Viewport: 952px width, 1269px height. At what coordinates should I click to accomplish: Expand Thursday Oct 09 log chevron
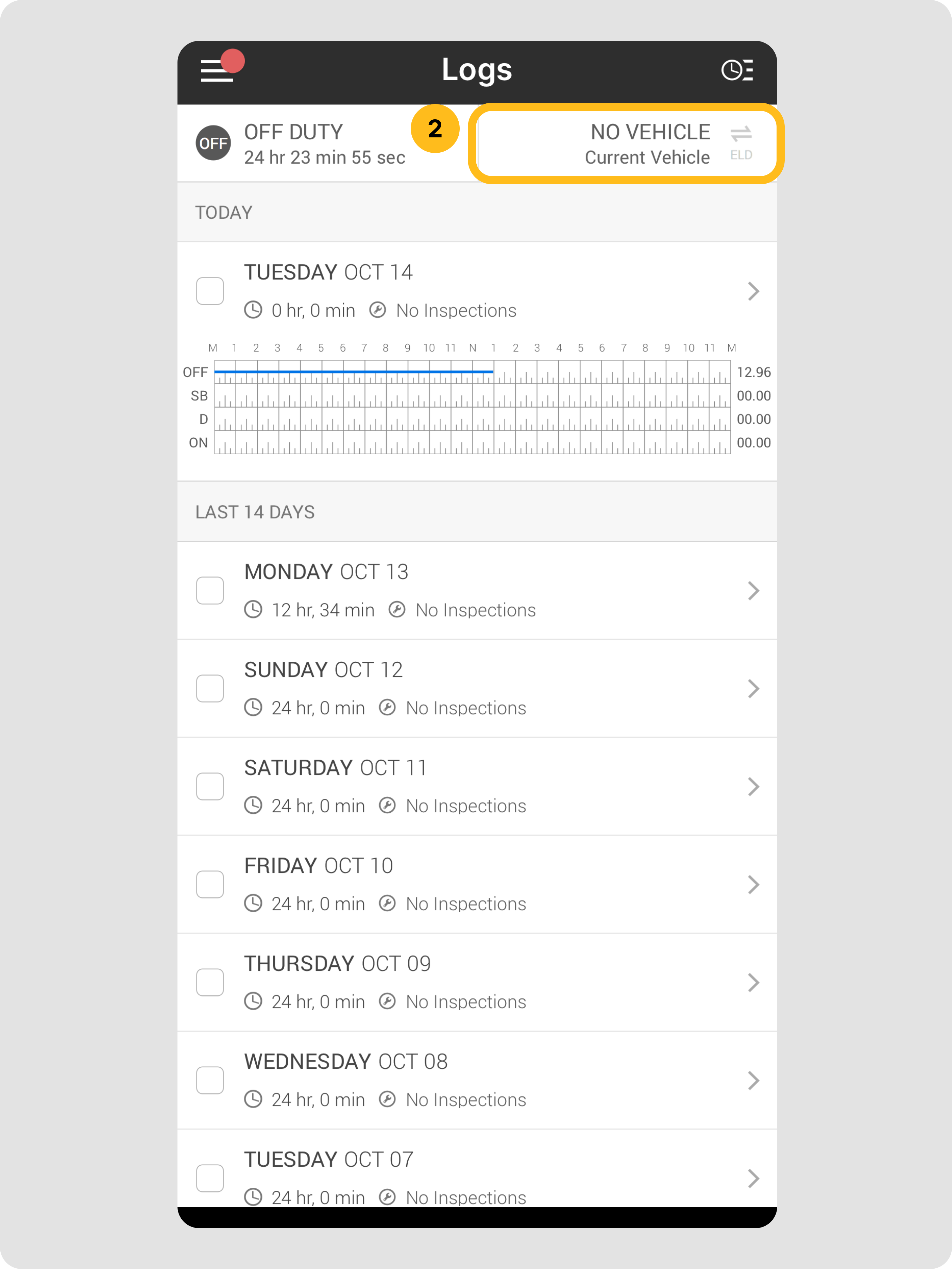coord(753,983)
